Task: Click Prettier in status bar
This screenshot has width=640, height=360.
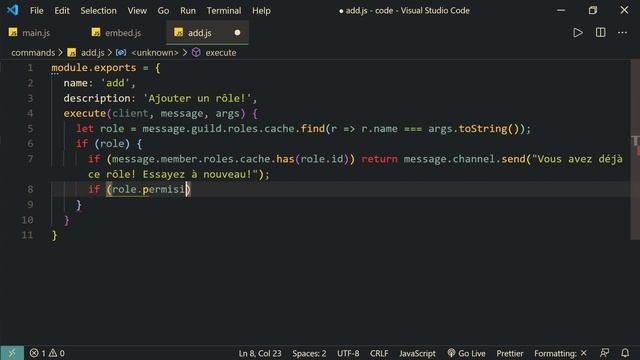Action: 510,353
